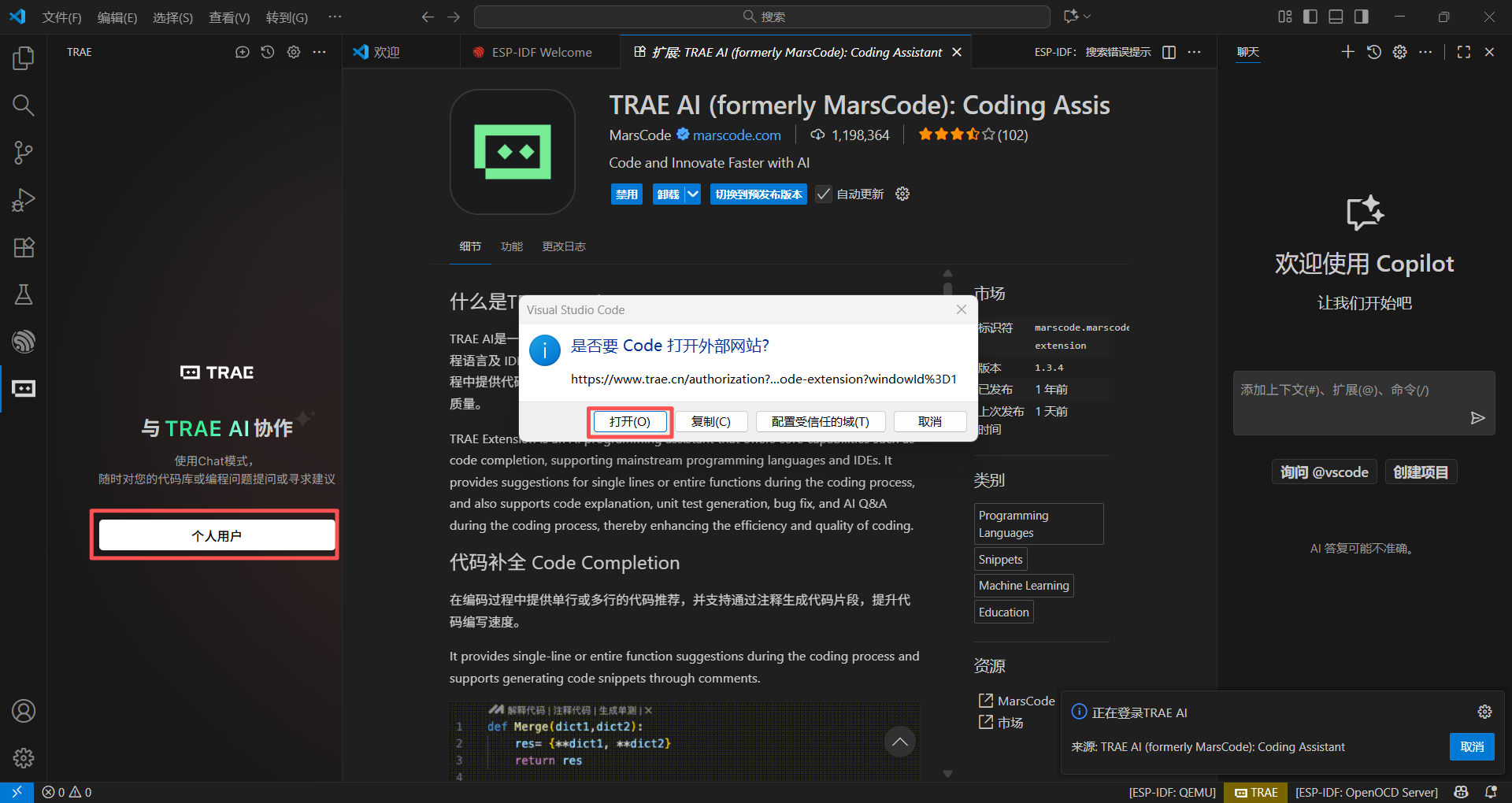
Task: Send the Copilot chat message
Action: pos(1477,418)
